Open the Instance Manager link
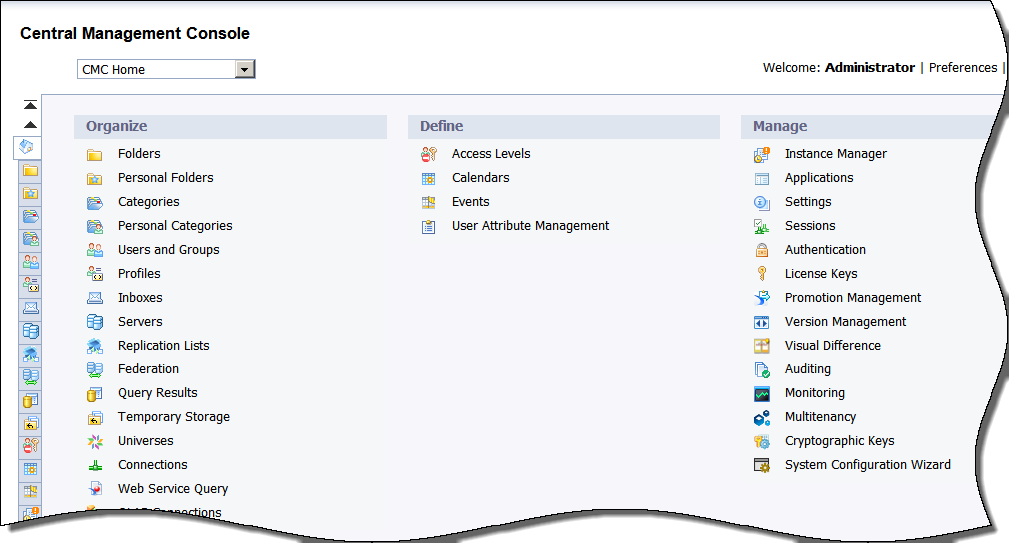Image resolution: width=1009 pixels, height=543 pixels. click(x=835, y=154)
